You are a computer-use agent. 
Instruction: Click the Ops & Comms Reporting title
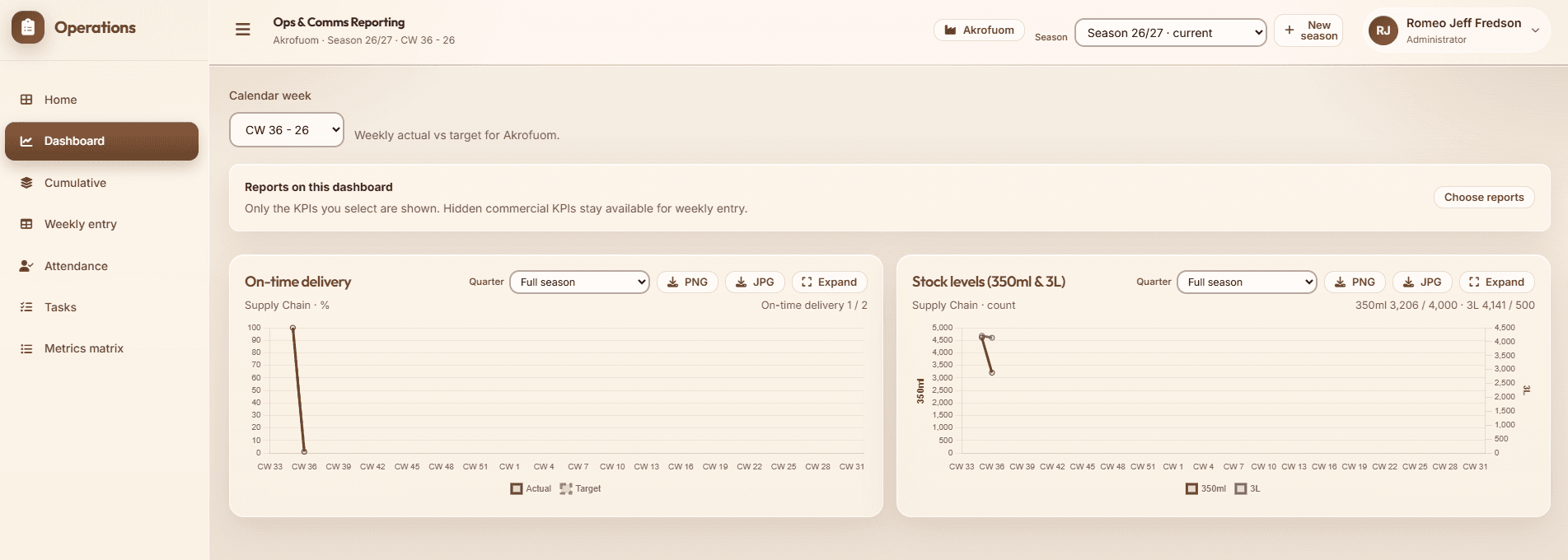(x=339, y=22)
